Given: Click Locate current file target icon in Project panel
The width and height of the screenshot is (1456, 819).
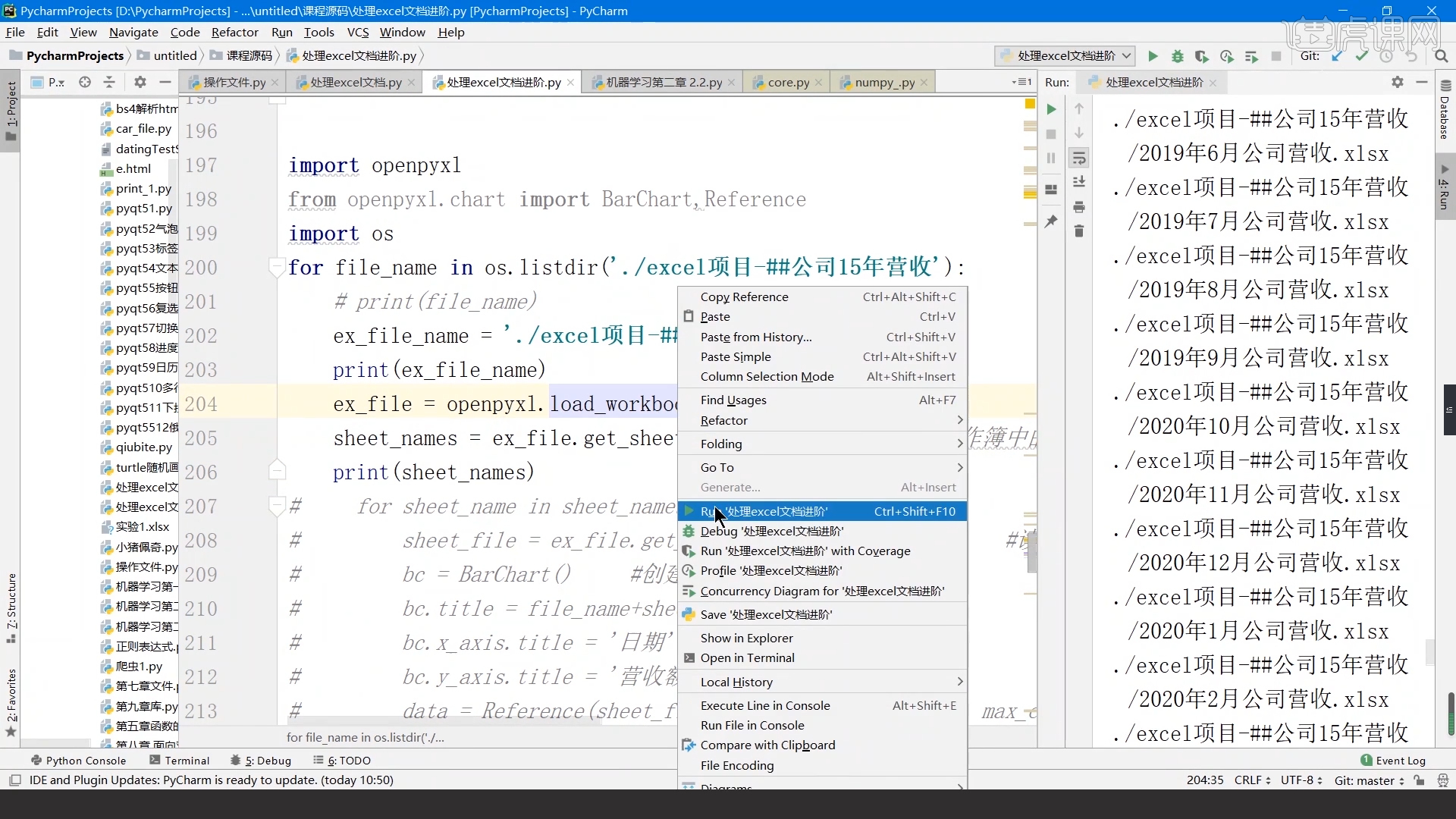Looking at the screenshot, I should (85, 82).
